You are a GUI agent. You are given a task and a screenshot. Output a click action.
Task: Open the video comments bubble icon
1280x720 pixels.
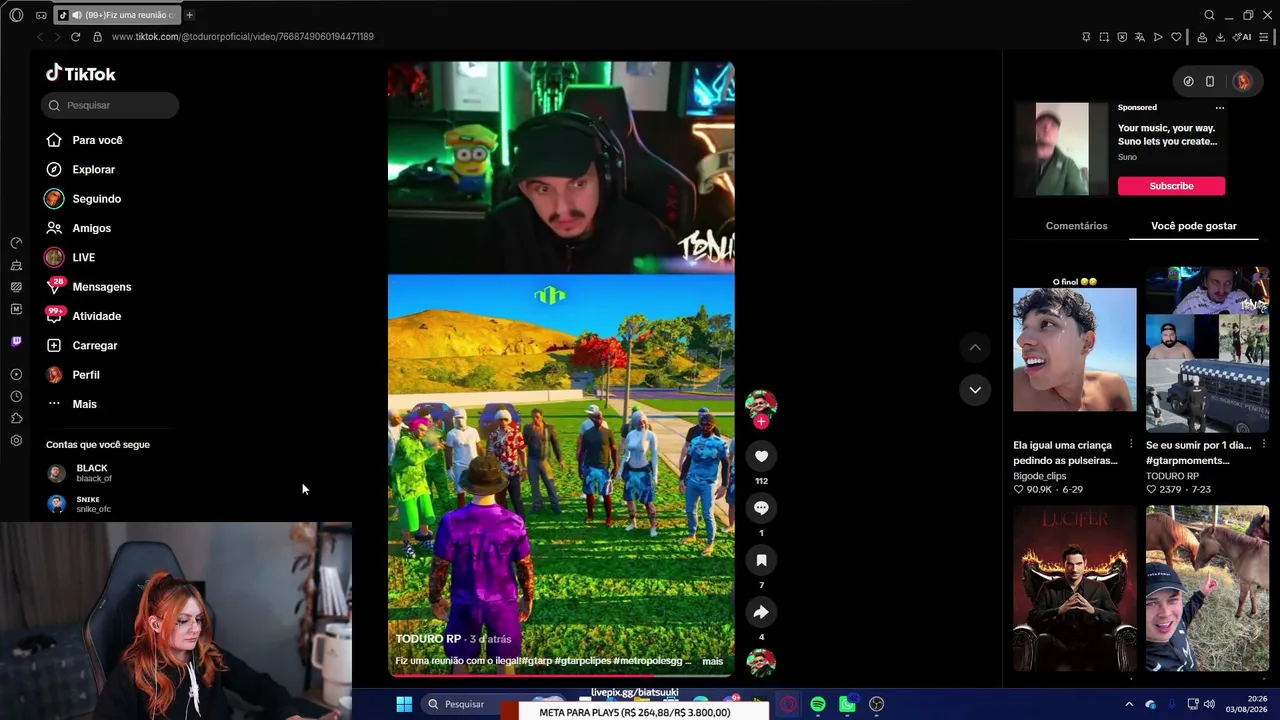click(x=761, y=508)
